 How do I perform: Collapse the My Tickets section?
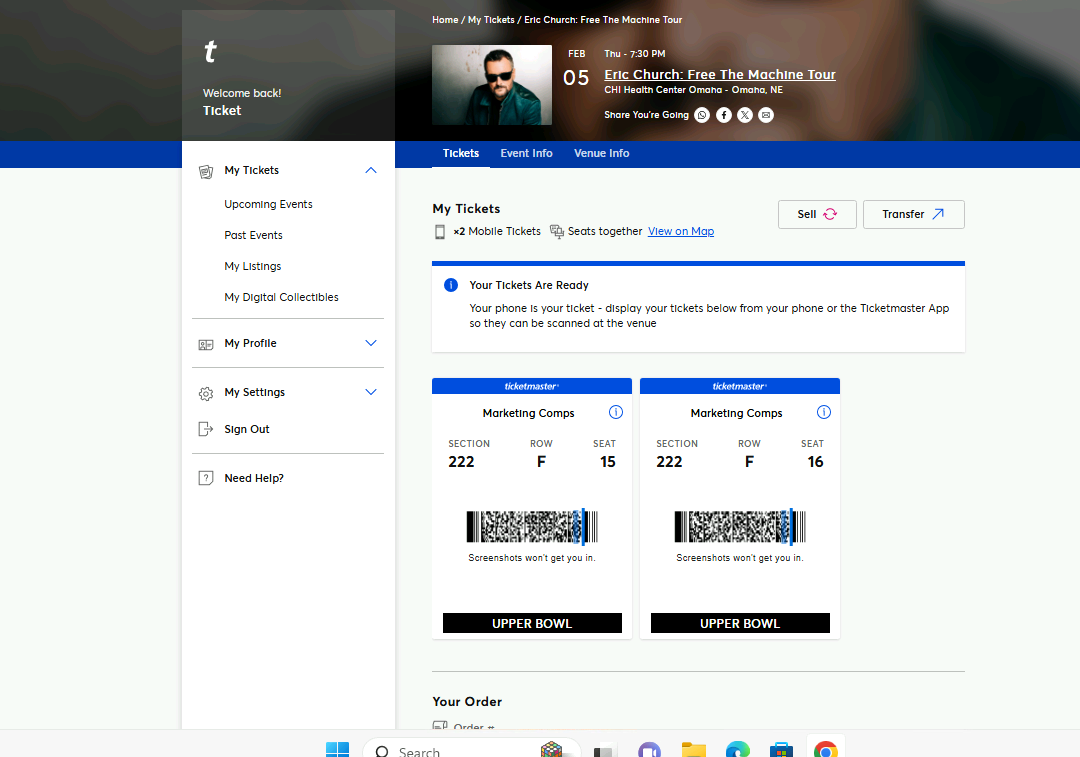pos(371,170)
